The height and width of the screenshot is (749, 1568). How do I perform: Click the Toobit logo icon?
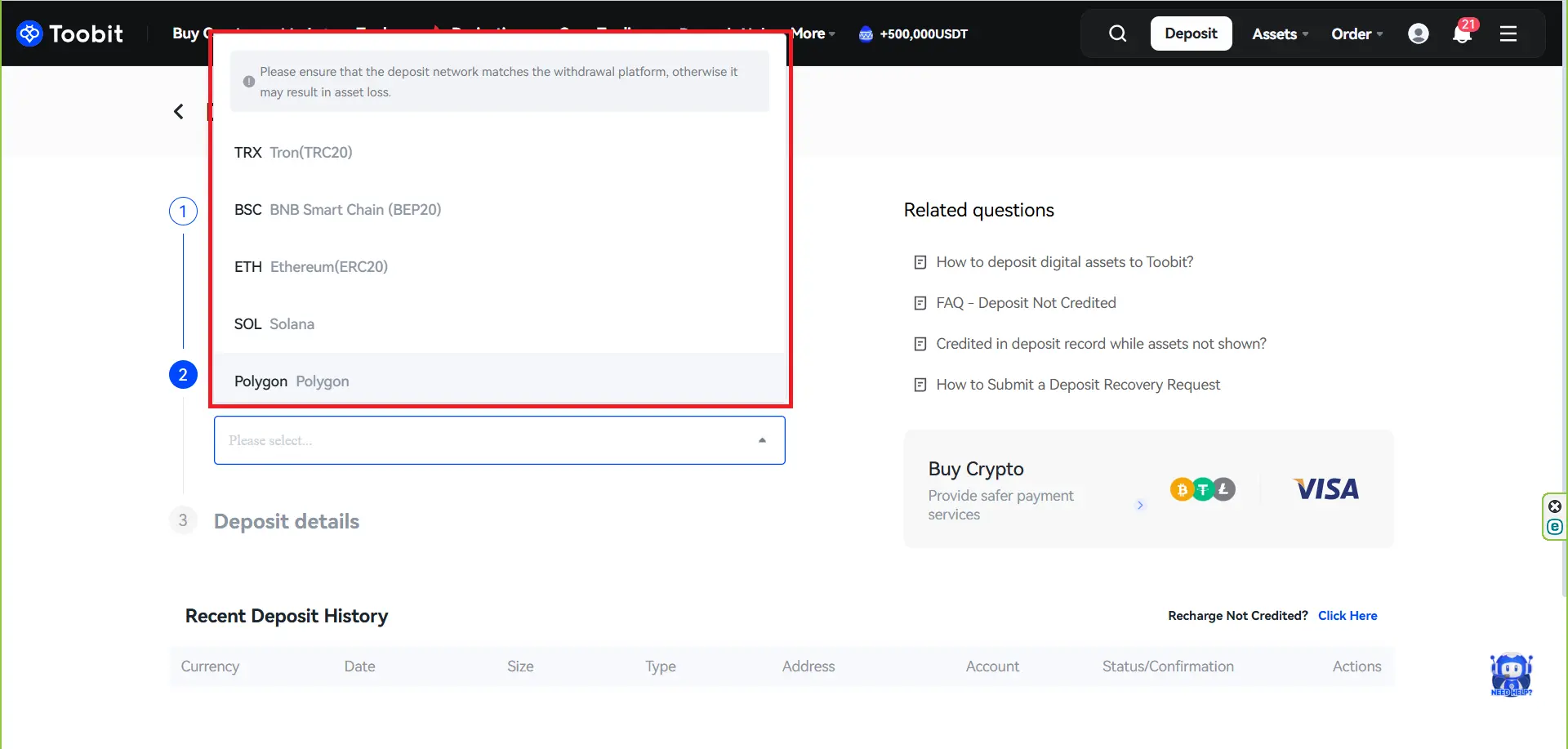click(29, 33)
